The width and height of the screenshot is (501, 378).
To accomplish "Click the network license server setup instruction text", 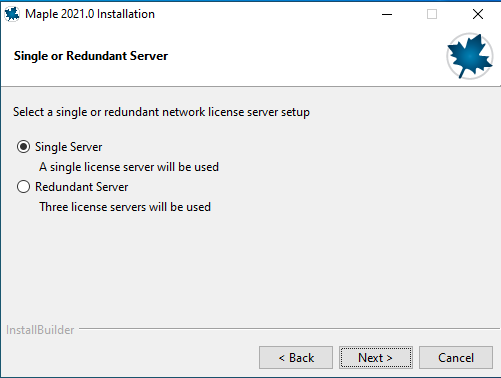I will coord(161,112).
